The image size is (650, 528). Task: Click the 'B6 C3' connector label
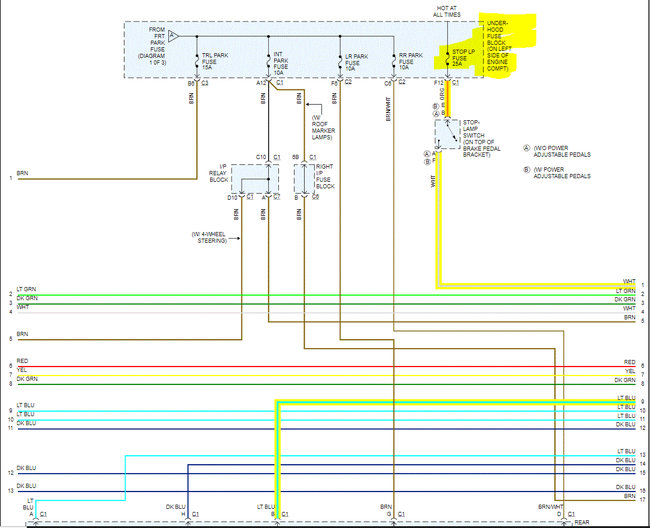(x=197, y=83)
